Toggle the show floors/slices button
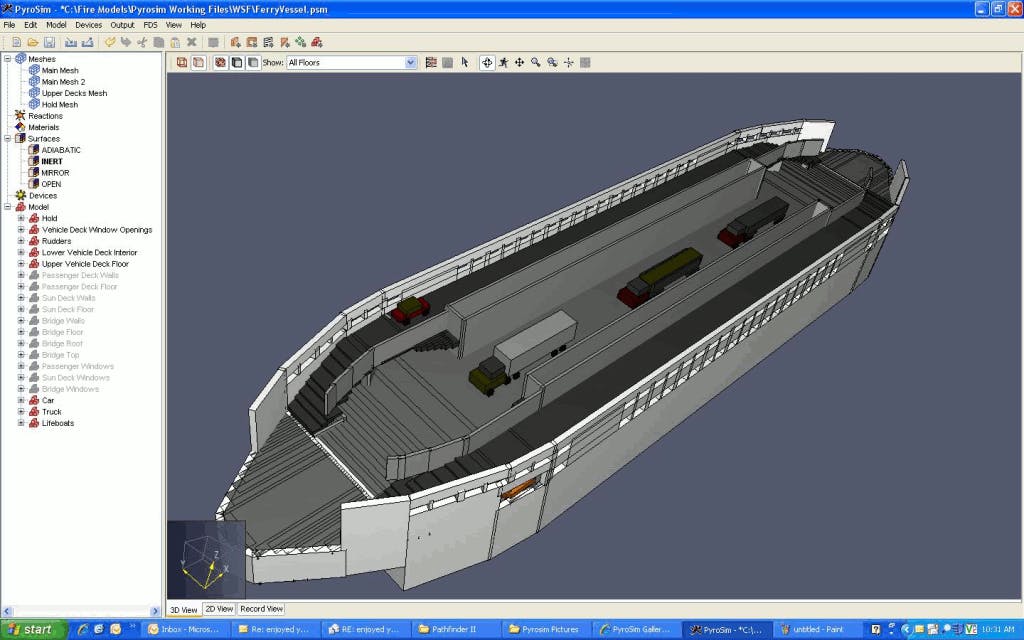Viewport: 1024px width, 640px height. (x=431, y=62)
